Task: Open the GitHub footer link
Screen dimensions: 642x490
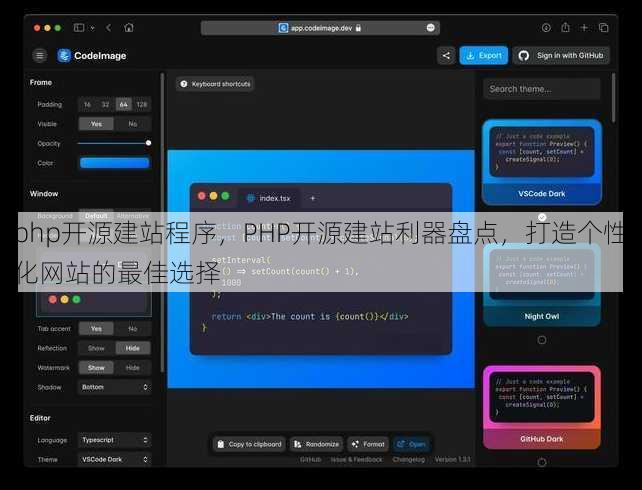Action: [310, 460]
